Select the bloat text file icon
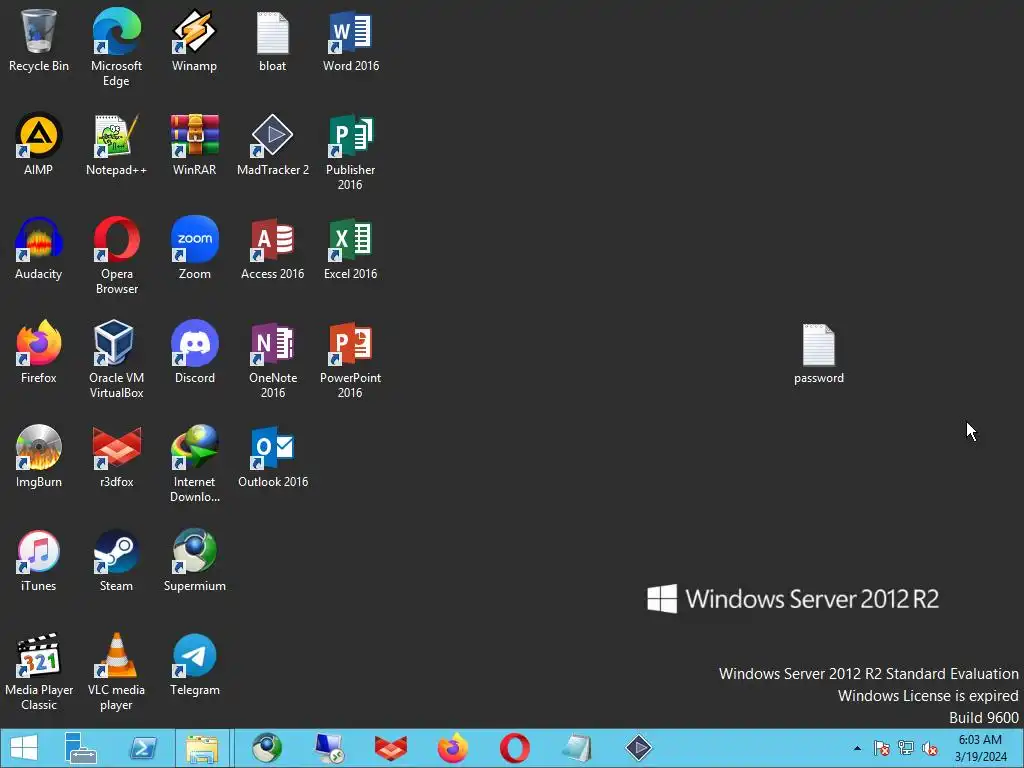 pos(273,40)
